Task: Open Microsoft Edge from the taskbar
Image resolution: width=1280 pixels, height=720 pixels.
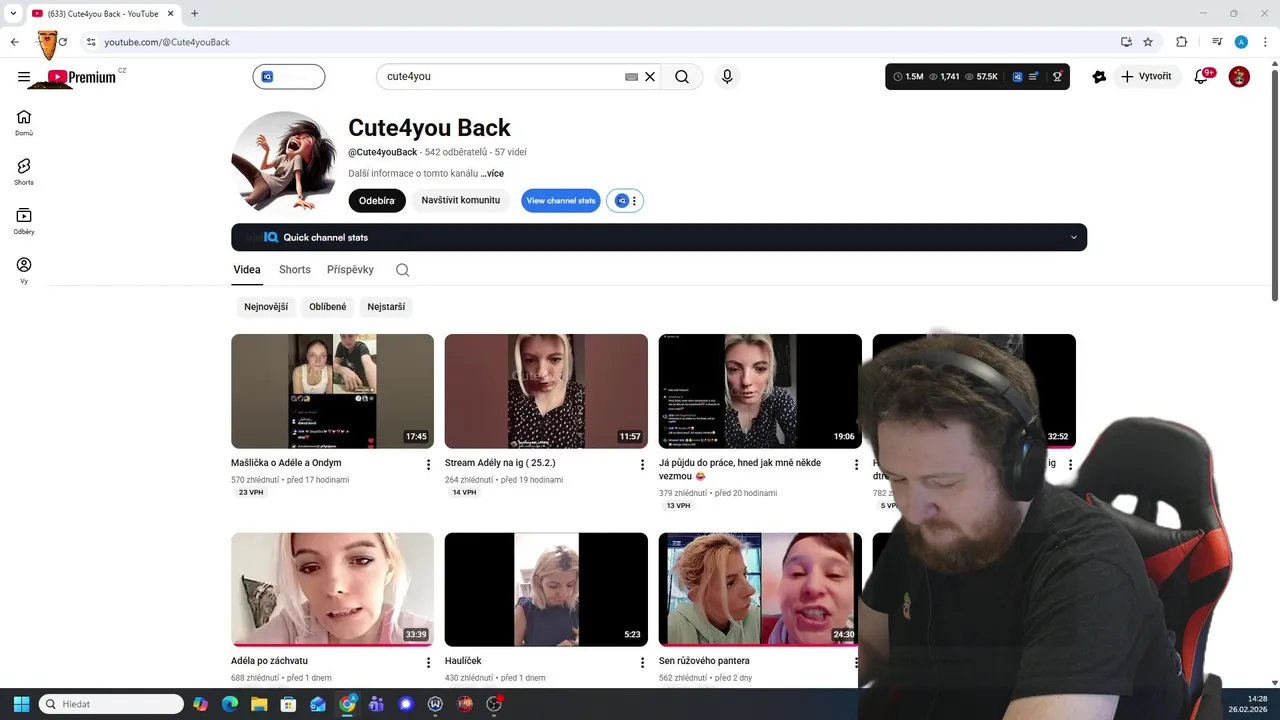Action: pos(230,704)
